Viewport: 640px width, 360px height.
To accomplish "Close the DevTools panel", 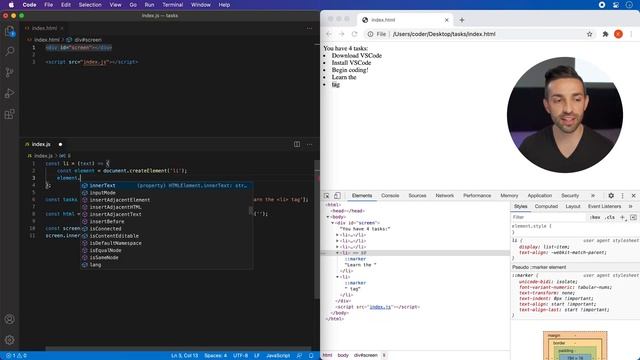I will click(633, 196).
